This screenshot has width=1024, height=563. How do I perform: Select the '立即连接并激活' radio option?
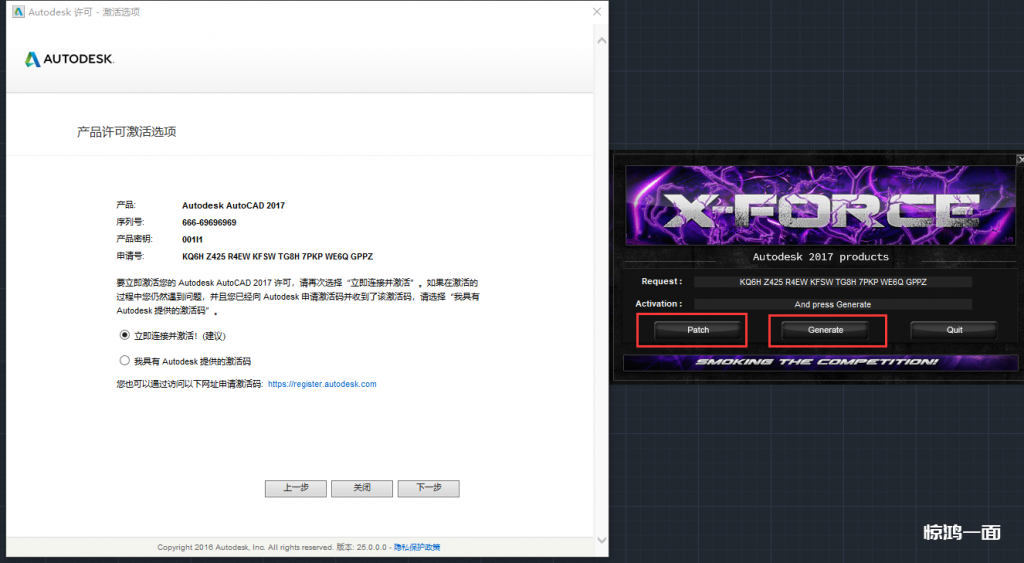tap(125, 336)
